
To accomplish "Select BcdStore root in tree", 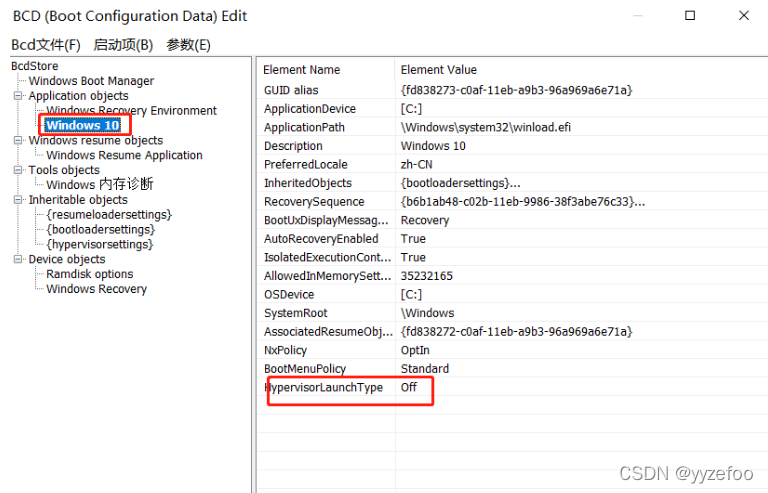I will point(35,66).
